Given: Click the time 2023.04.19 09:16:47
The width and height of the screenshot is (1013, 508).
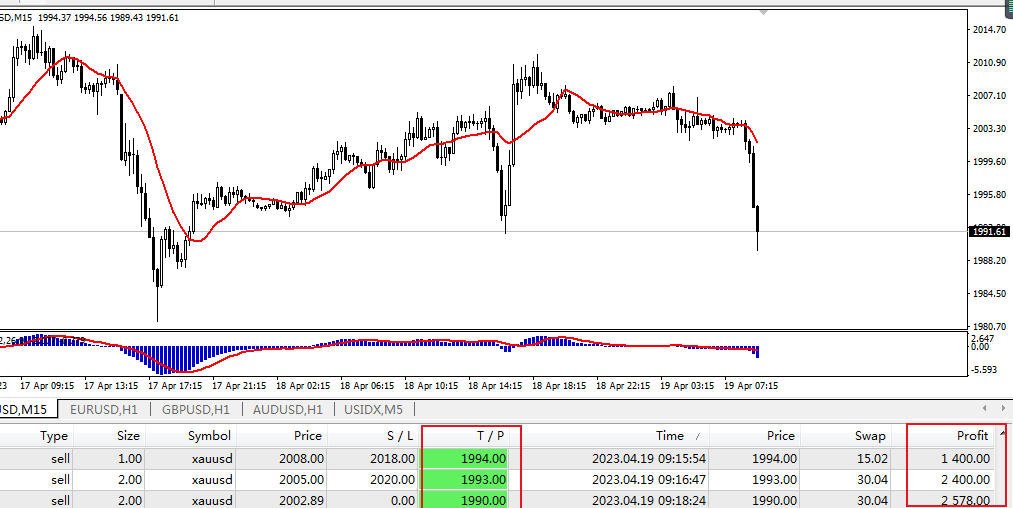Looking at the screenshot, I should point(649,480).
